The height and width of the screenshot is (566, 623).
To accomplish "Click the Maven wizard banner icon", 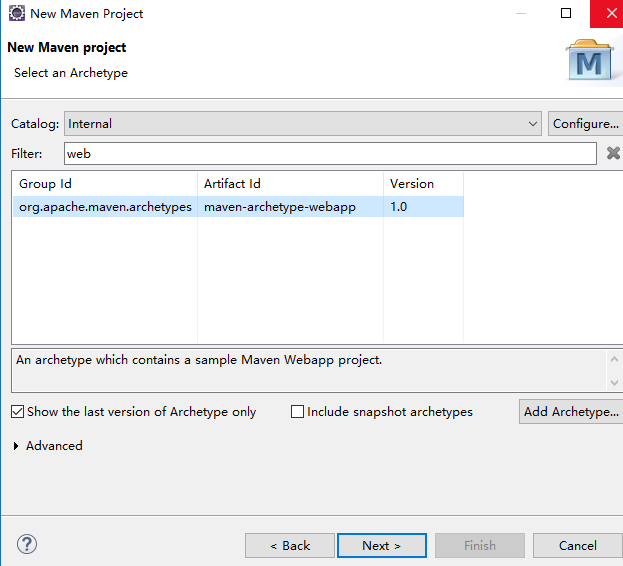I will tap(588, 63).
